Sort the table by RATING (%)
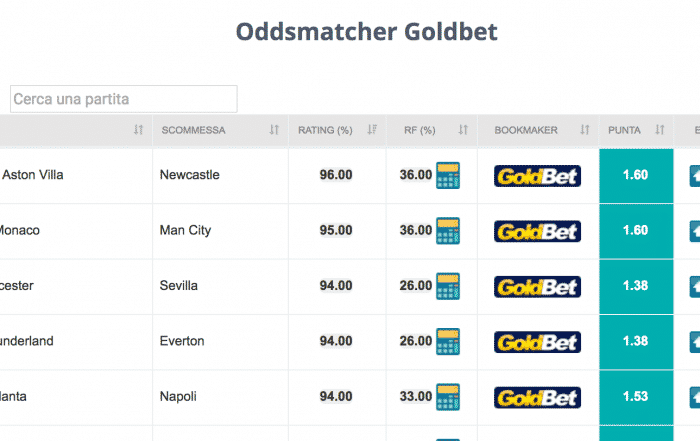The image size is (700, 441). pos(372,130)
